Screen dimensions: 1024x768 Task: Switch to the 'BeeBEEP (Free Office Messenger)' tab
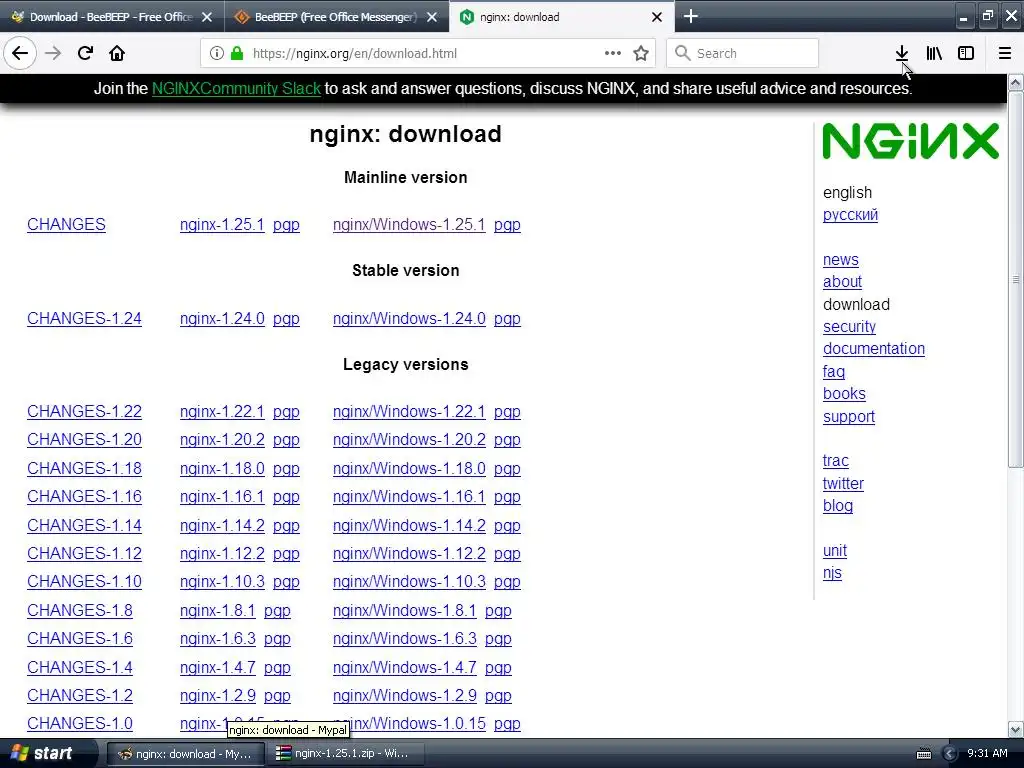click(336, 17)
